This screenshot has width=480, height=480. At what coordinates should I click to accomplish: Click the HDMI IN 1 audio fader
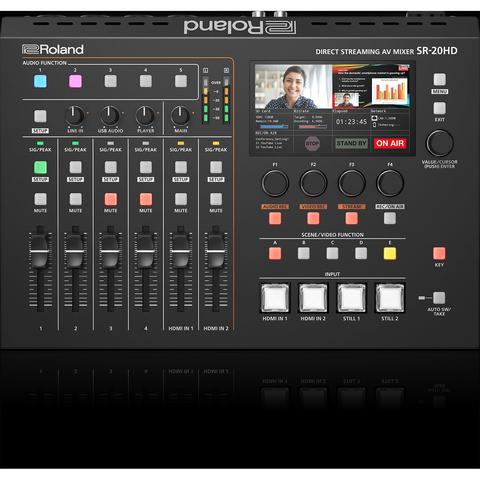181,251
